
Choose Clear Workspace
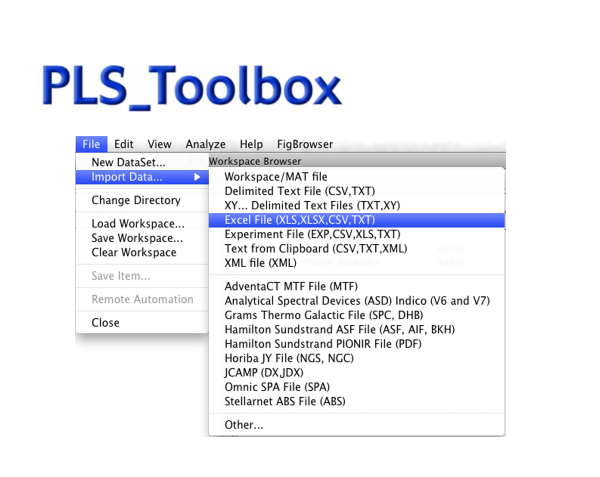click(x=142, y=252)
